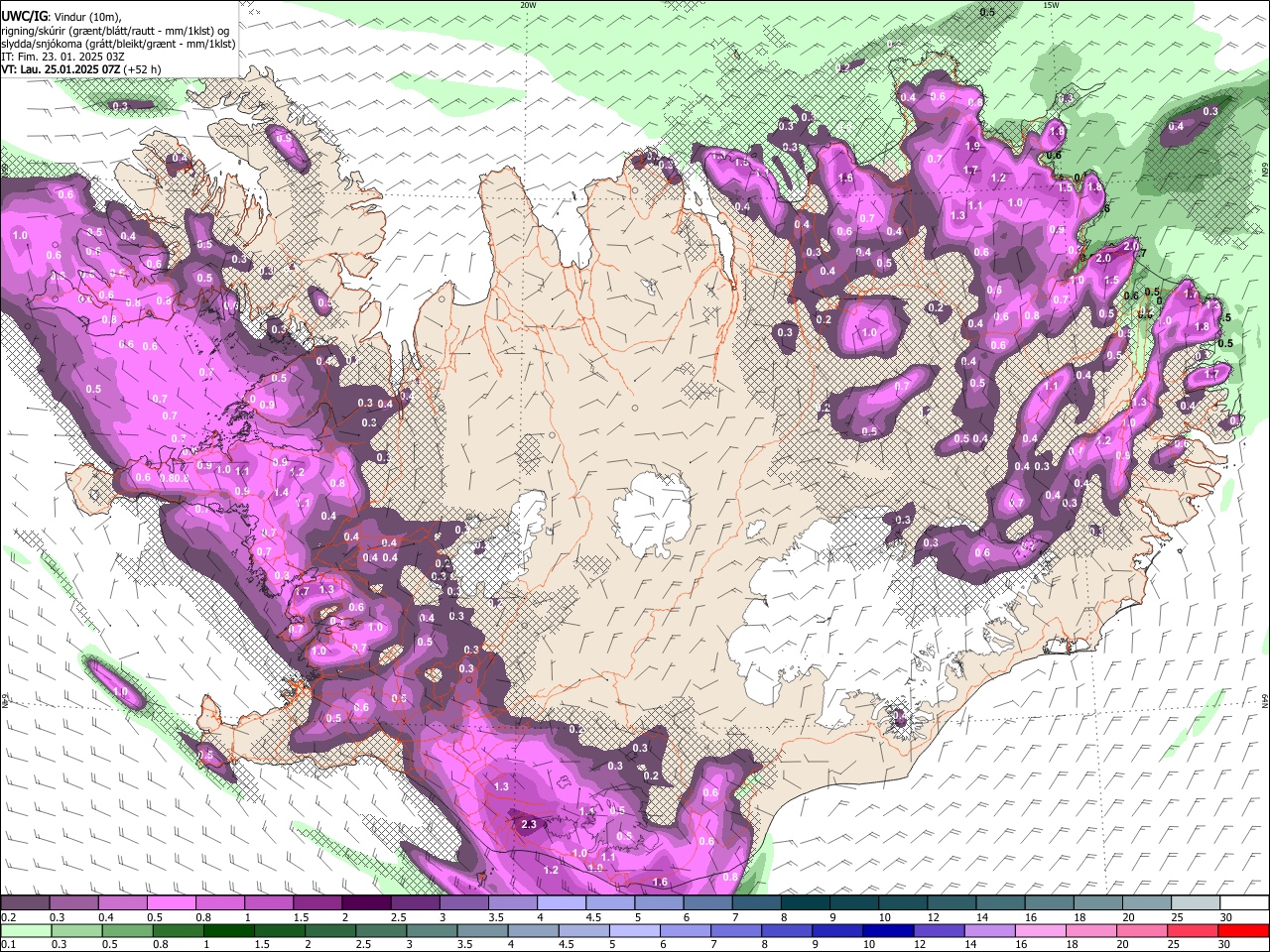
Task: Pick the light grey snow swatch for 25–30
Action: pyautogui.click(x=1195, y=903)
